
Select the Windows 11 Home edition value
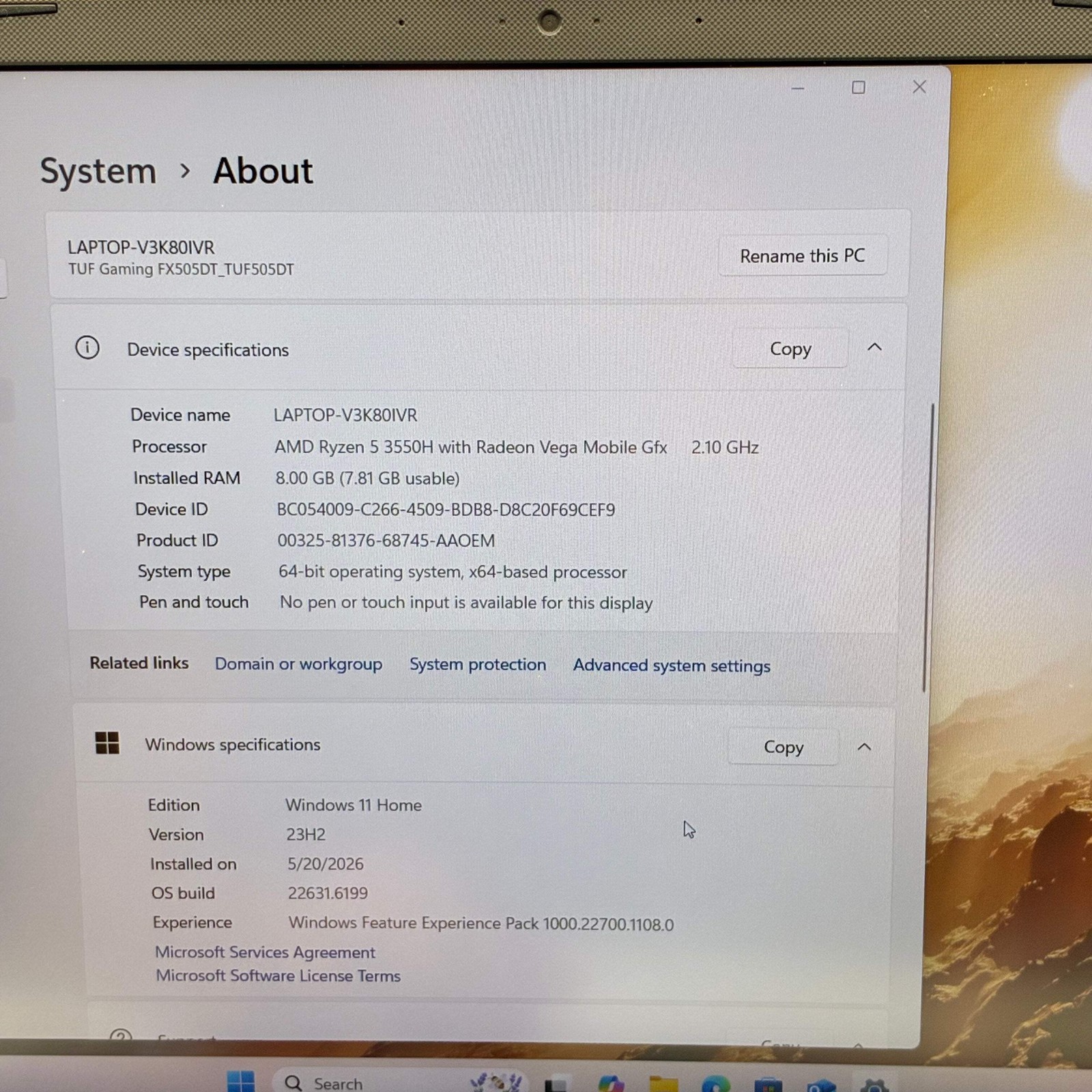pos(354,805)
